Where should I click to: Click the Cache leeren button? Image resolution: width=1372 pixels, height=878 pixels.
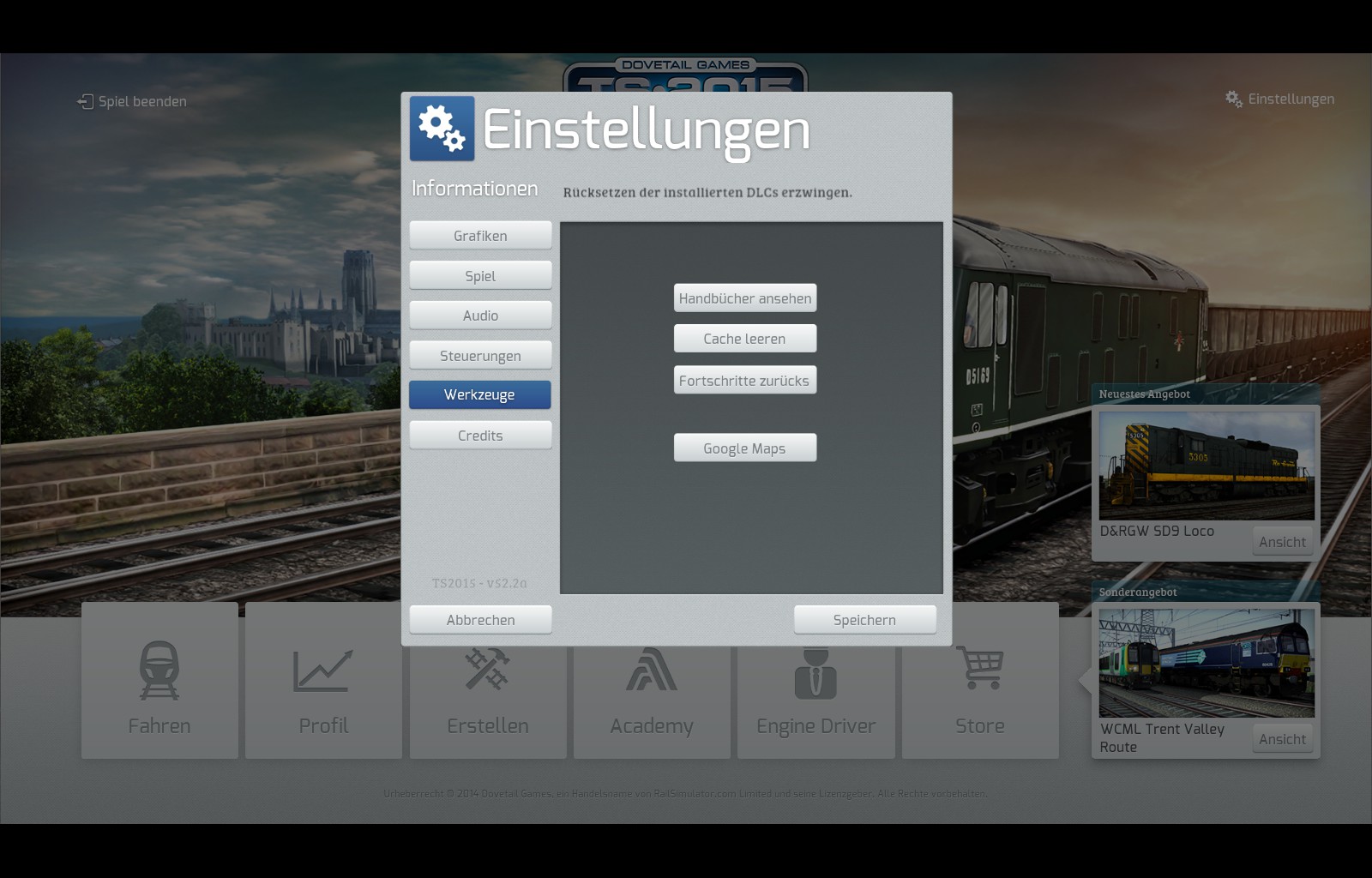pyautogui.click(x=745, y=339)
